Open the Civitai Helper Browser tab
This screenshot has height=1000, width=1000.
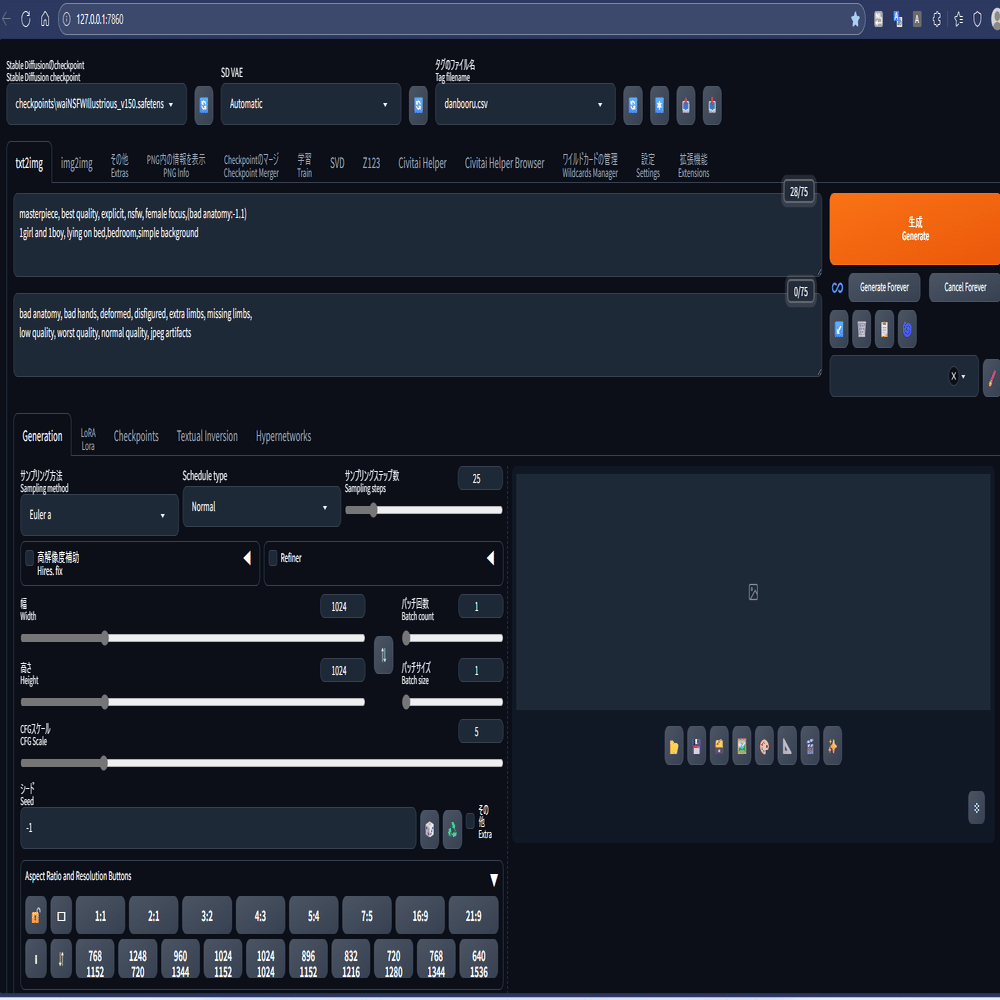click(x=504, y=163)
